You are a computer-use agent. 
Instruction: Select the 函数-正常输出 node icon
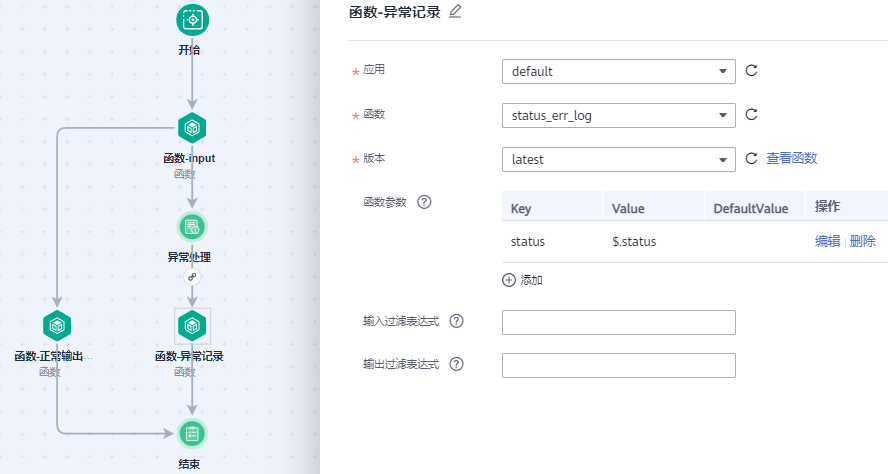57,325
